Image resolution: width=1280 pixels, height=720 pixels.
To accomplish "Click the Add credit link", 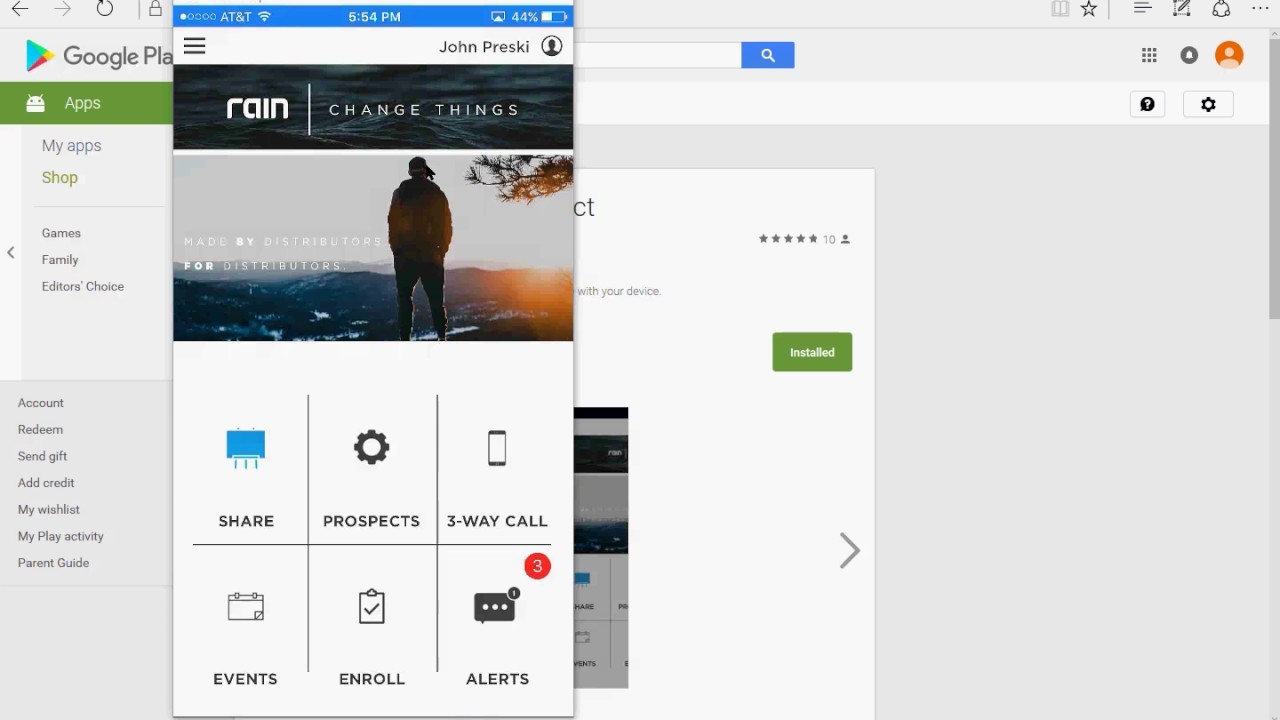I will [x=46, y=483].
